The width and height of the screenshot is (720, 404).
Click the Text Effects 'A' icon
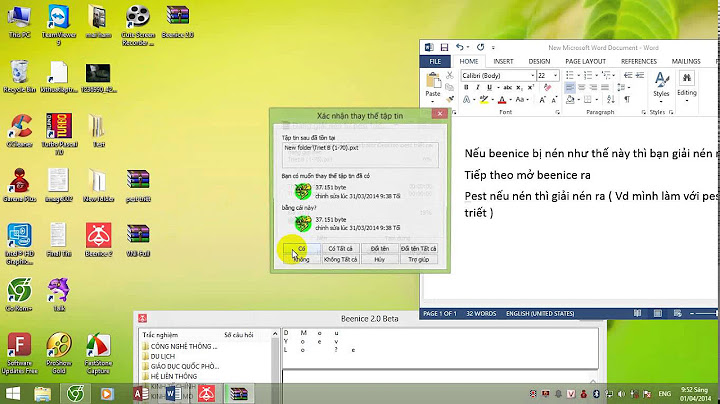466,99
